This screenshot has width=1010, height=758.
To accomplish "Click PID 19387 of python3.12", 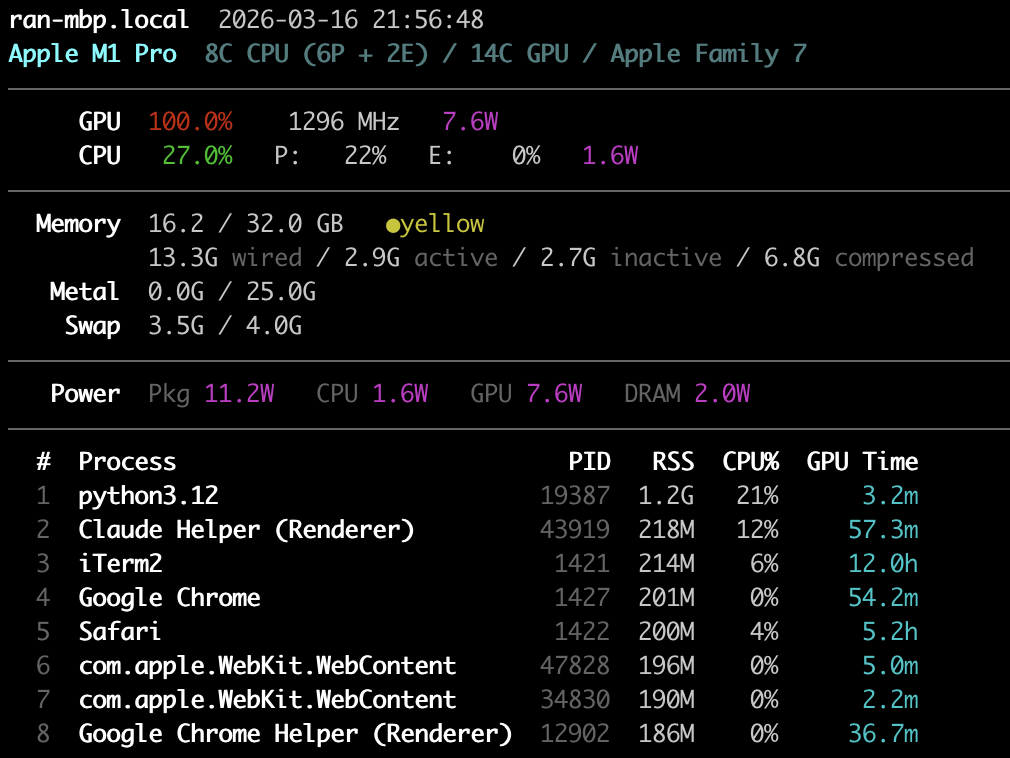I will coord(575,496).
